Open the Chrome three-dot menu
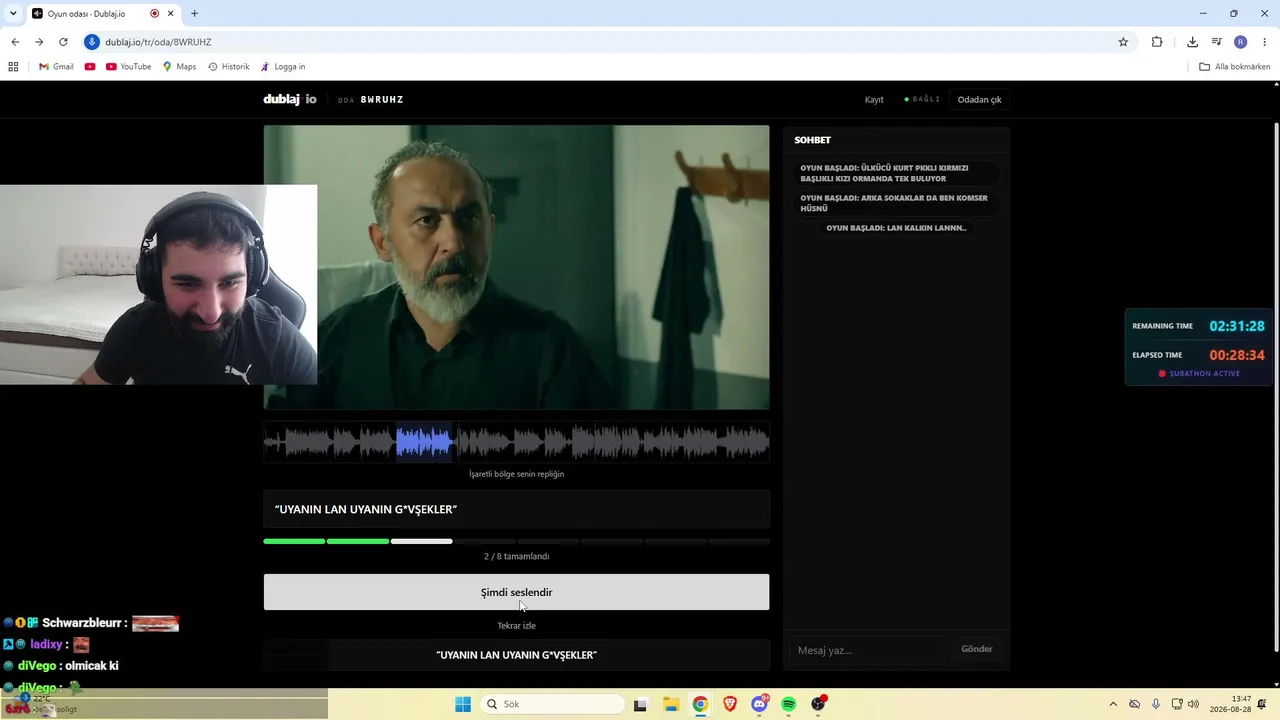The image size is (1280, 720). tap(1265, 42)
